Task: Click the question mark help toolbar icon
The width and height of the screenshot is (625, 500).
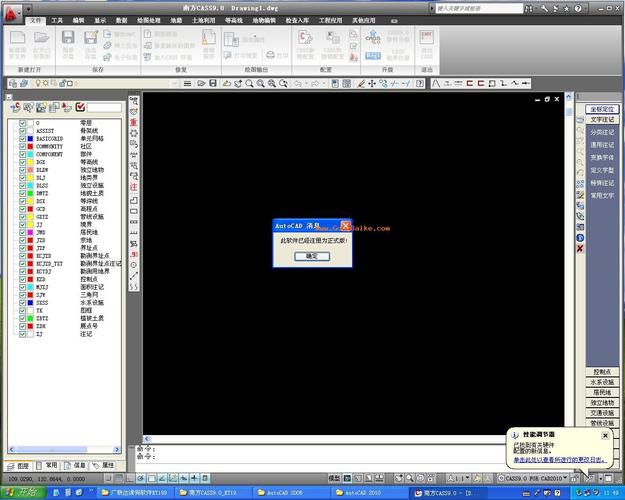Action: pos(420,83)
